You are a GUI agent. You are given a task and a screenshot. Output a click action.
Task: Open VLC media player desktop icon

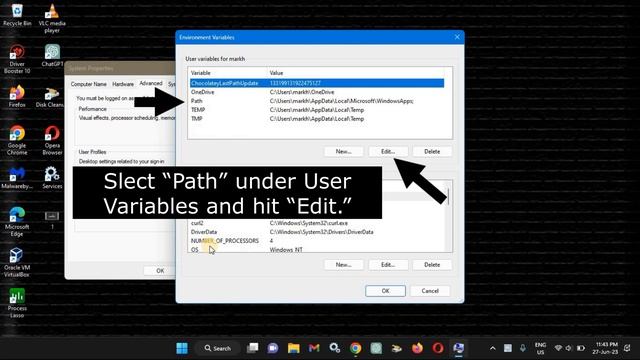(x=52, y=18)
